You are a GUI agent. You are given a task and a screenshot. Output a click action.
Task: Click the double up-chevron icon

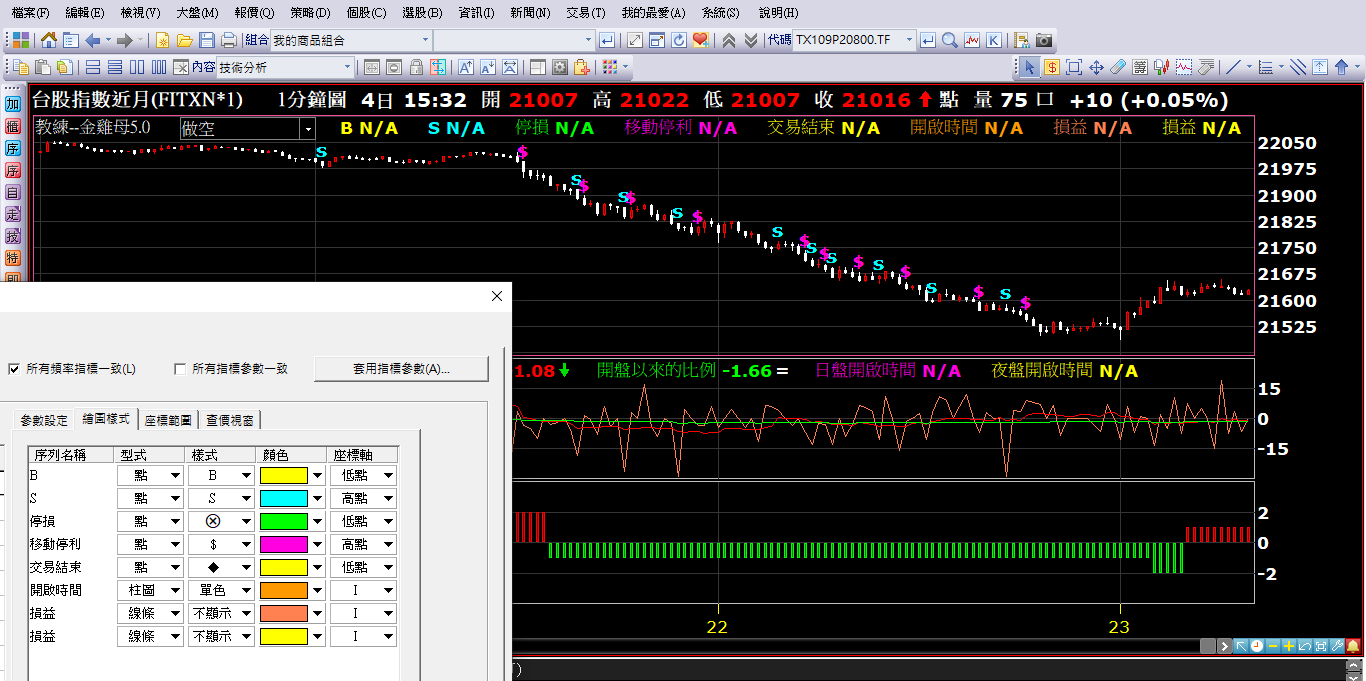(x=729, y=40)
